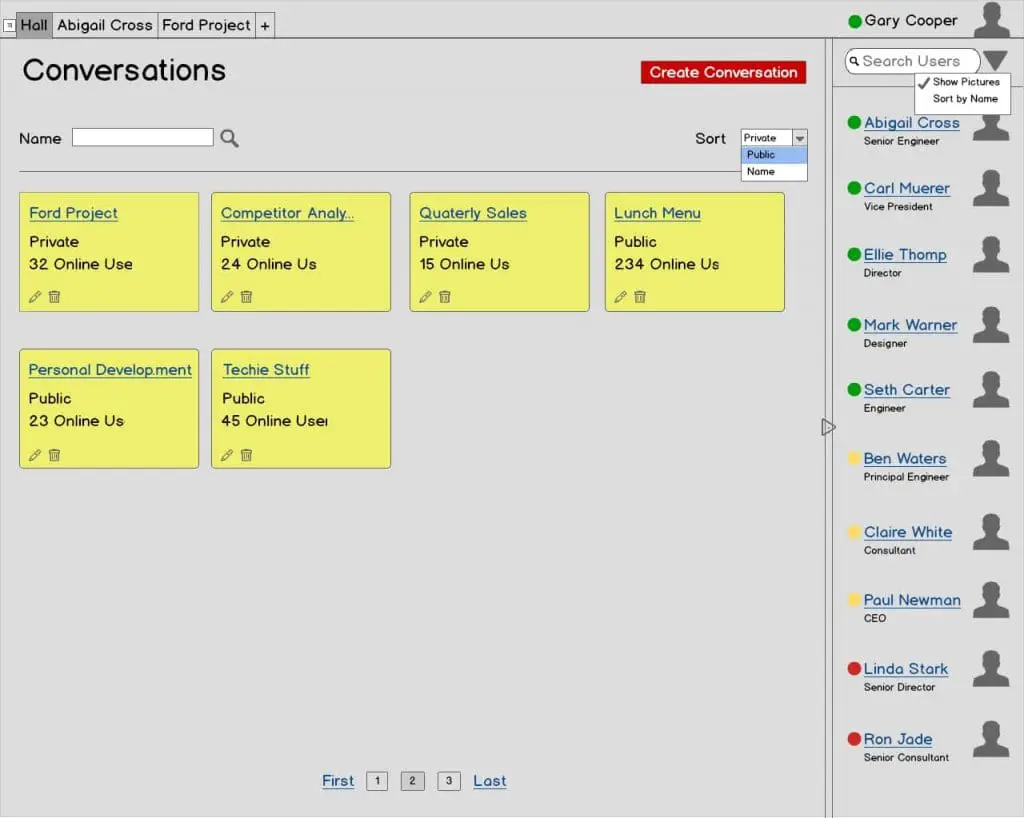This screenshot has width=1024, height=818.
Task: Go to page 3 of conversations
Action: coord(449,781)
